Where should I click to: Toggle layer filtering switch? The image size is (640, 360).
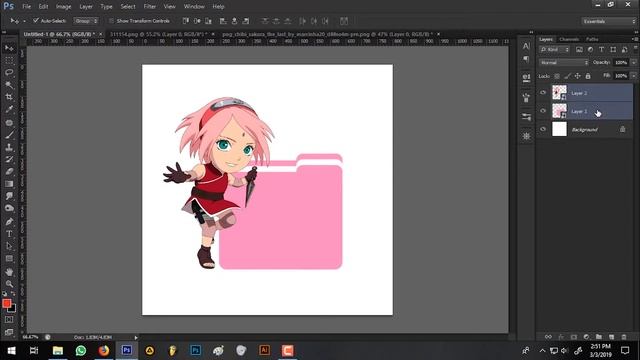pos(635,48)
